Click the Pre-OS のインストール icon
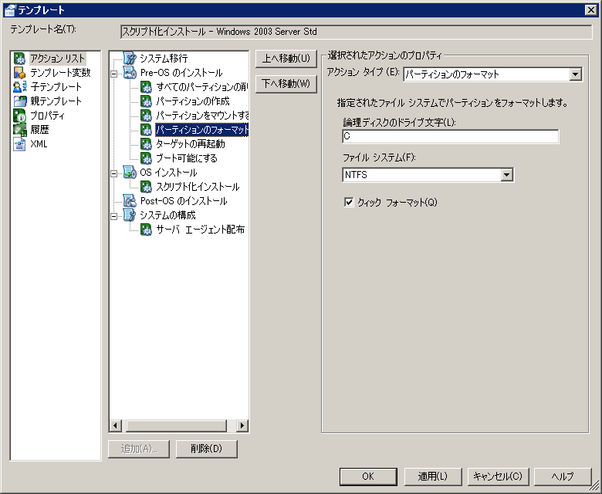 [130, 73]
